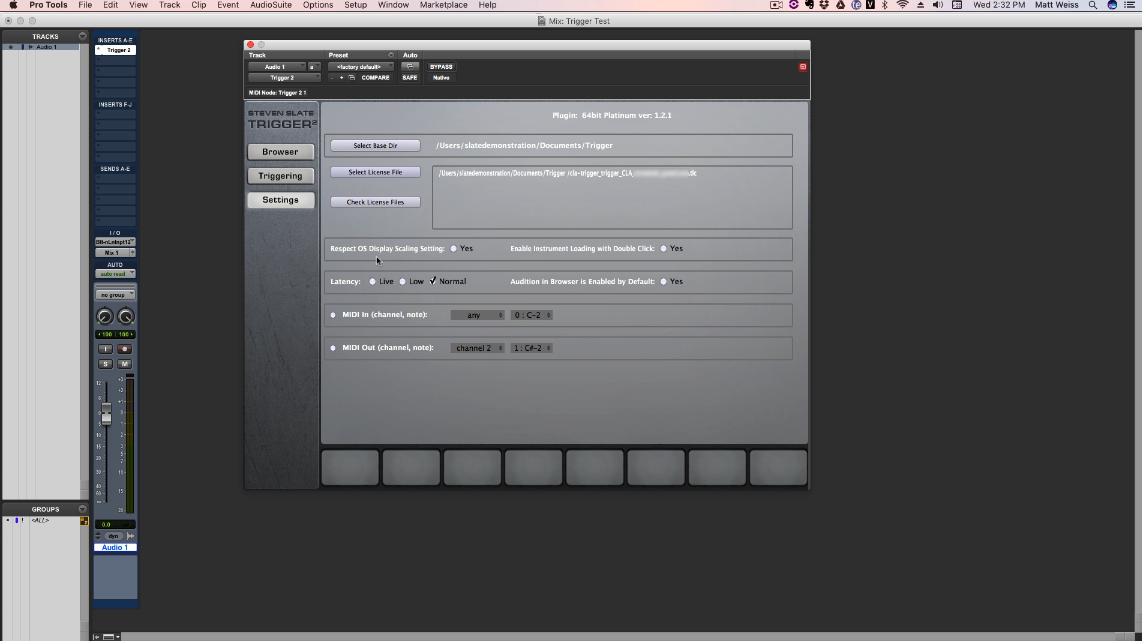Open the MIDI In note dropdown 0 : C-2
1142x641 pixels.
click(x=532, y=315)
